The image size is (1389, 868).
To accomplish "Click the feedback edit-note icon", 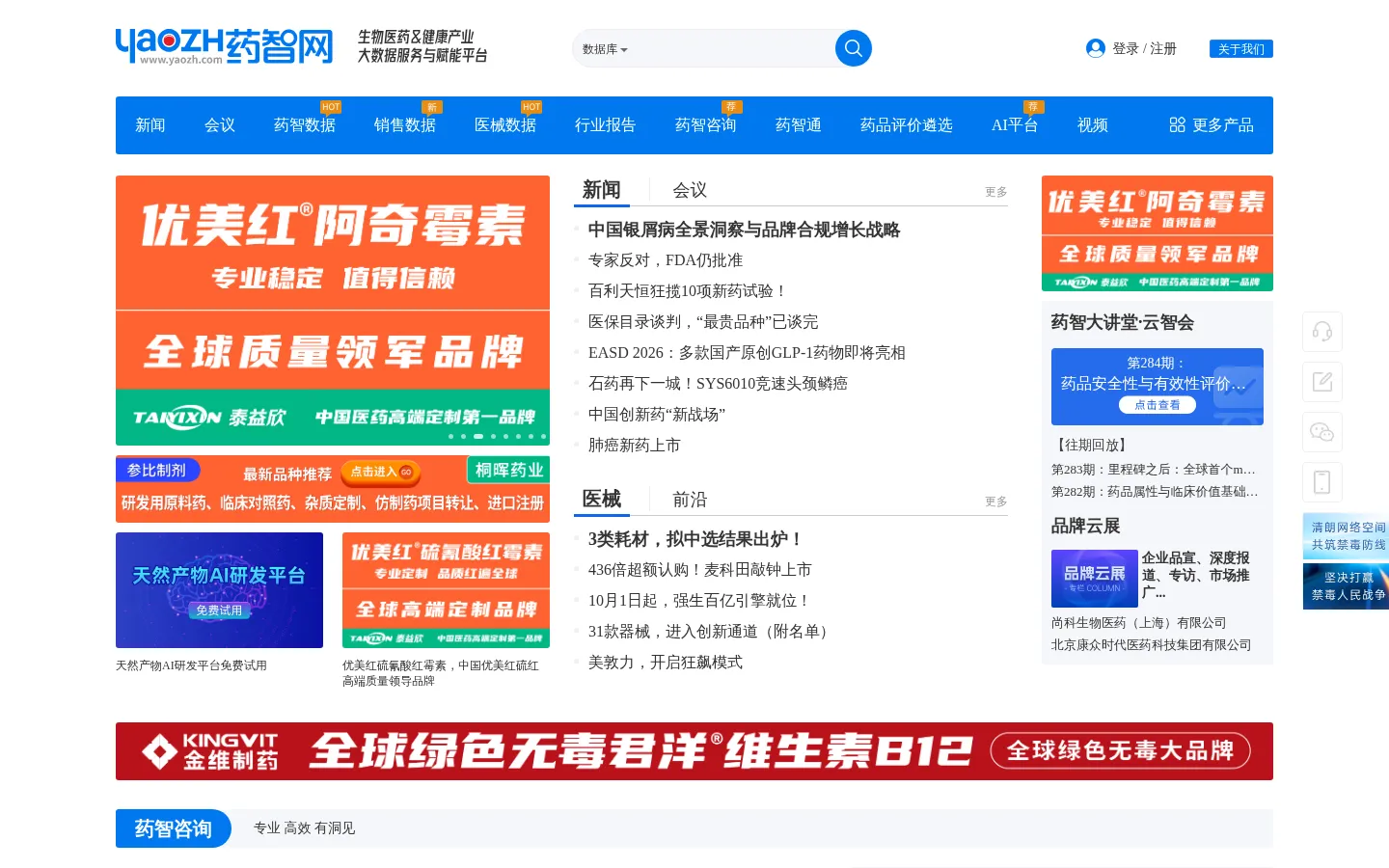I will click(x=1322, y=382).
